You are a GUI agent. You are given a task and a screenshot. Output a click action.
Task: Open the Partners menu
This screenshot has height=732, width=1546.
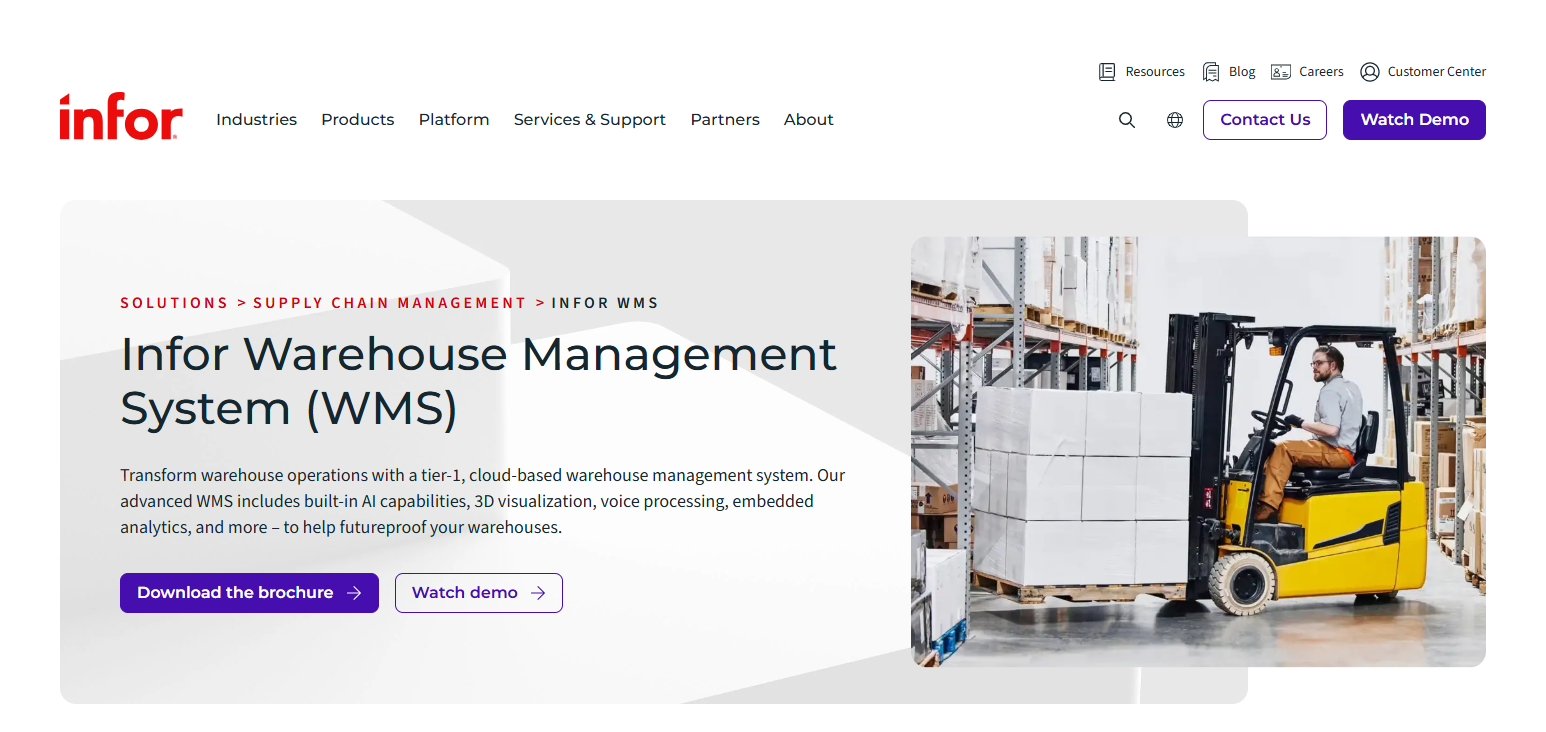(725, 120)
